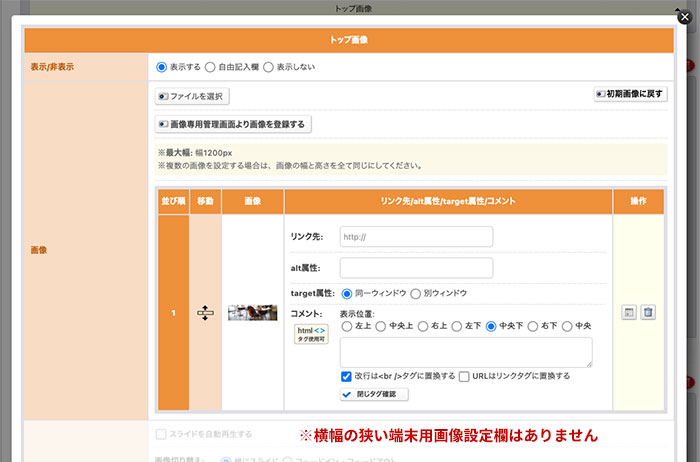
Task: Set comment position to 中央
Action: coord(568,326)
